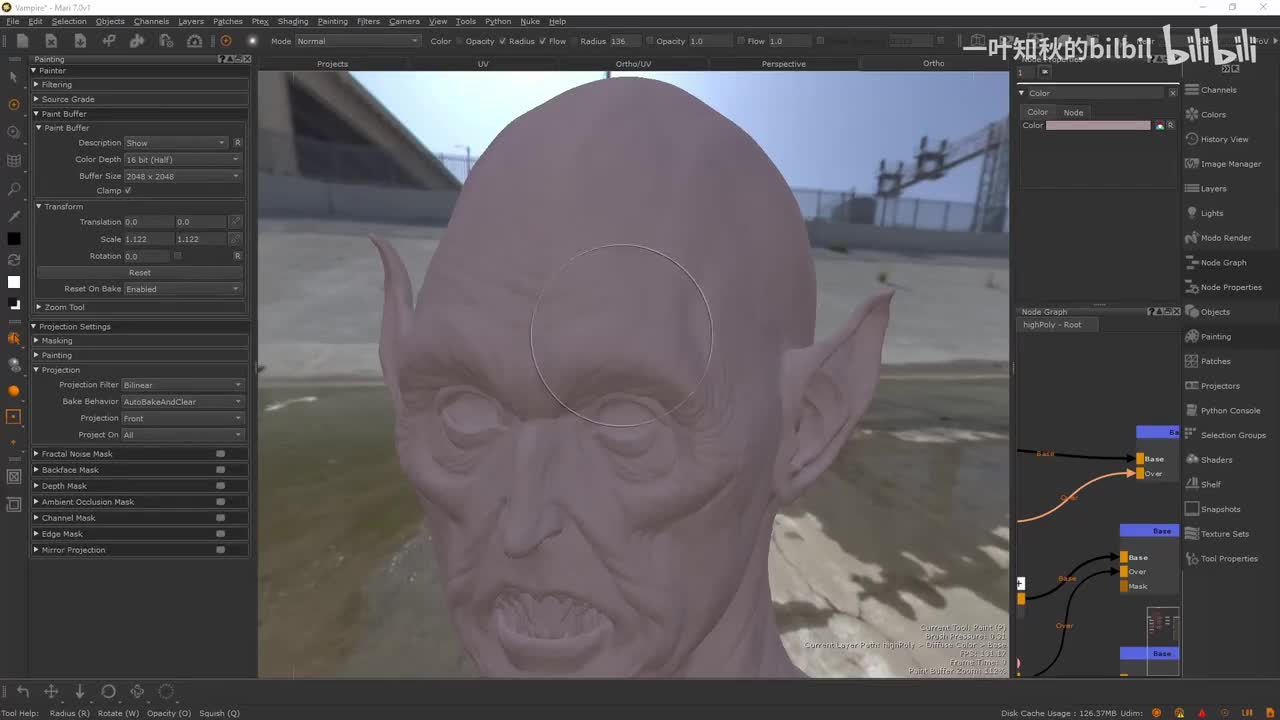Click the black foreground color swatch

pos(14,239)
